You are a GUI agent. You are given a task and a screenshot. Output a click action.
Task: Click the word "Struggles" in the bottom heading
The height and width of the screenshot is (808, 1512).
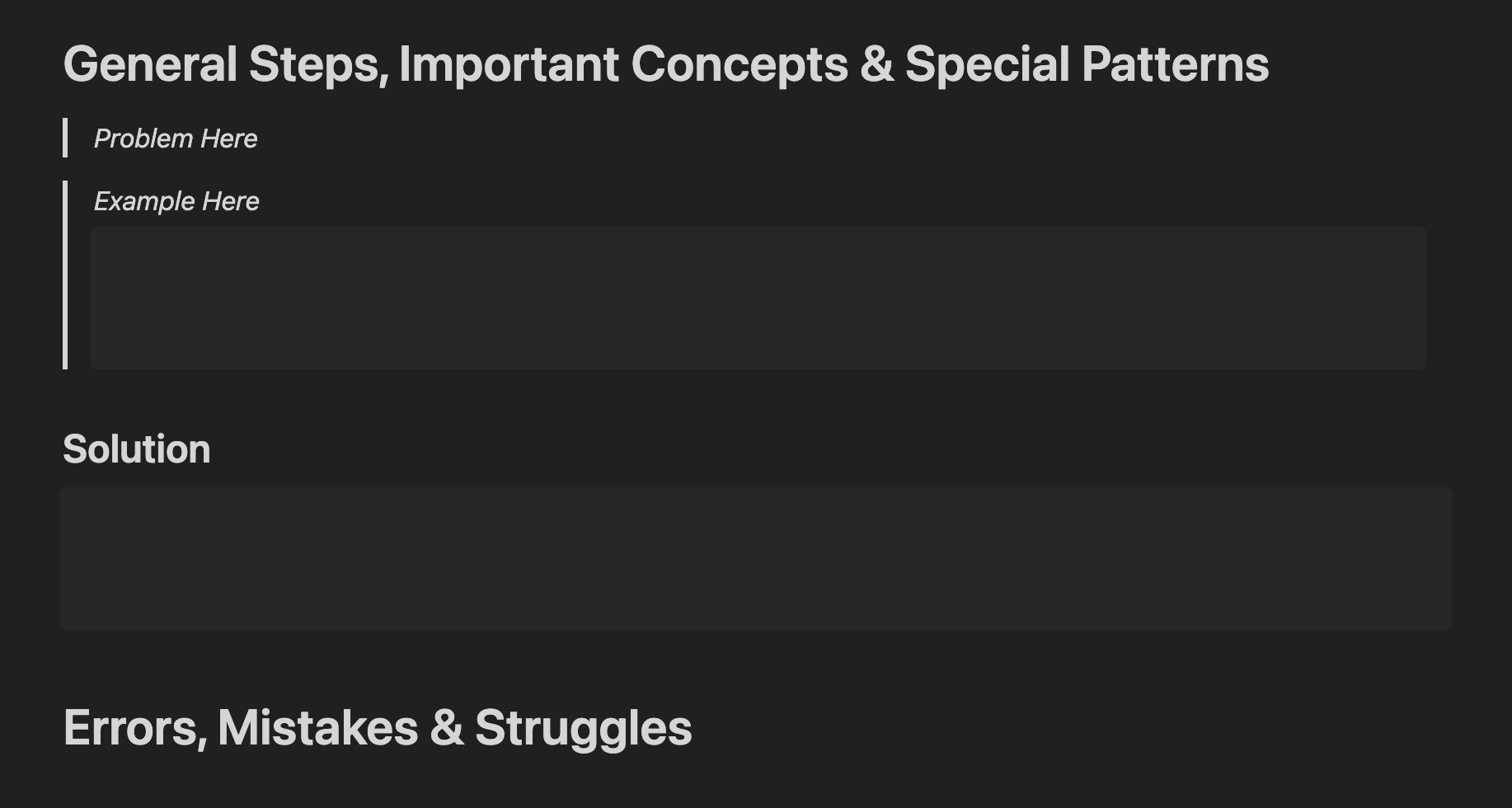[584, 728]
